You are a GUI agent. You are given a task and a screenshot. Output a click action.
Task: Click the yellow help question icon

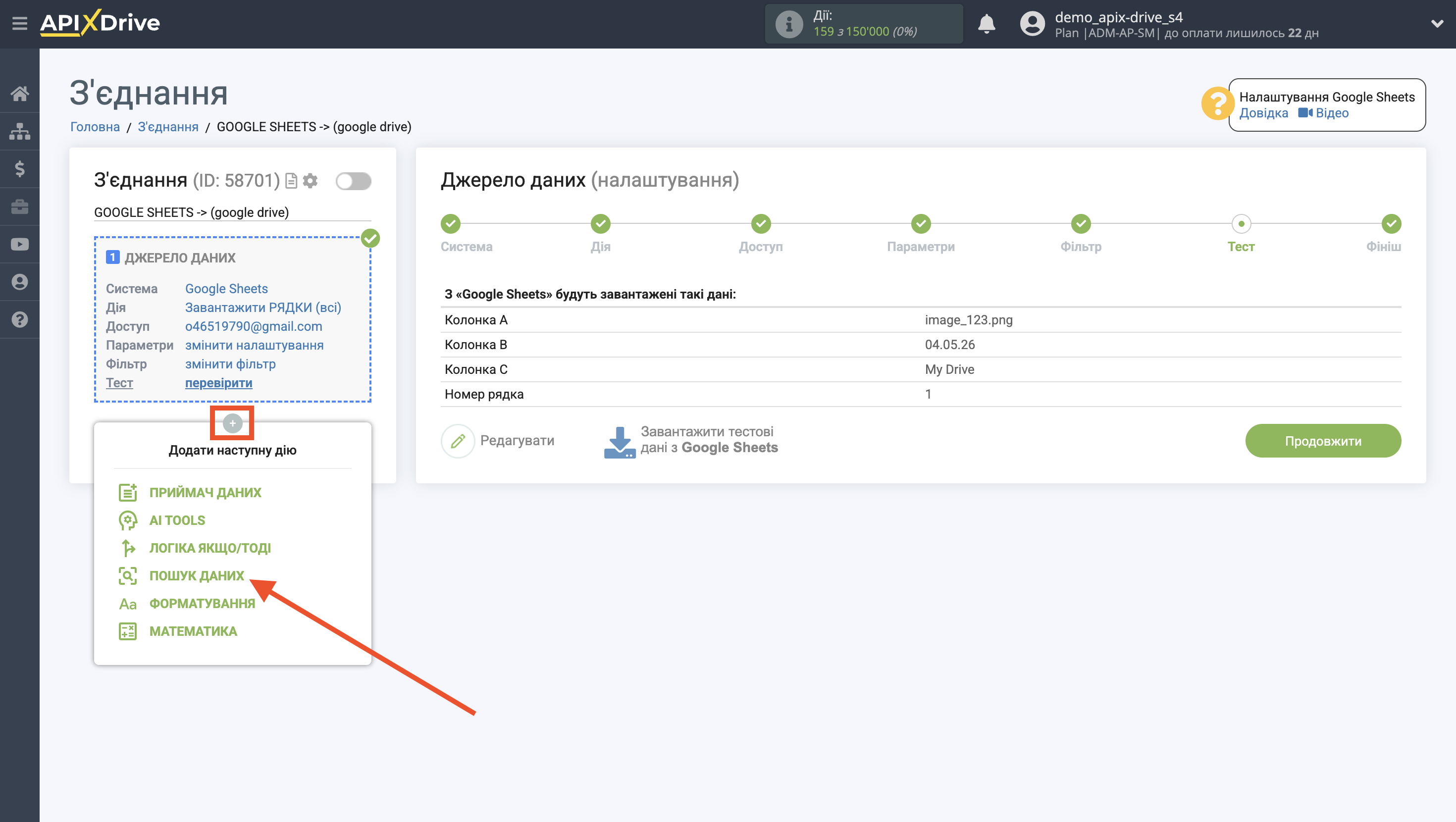(x=1217, y=103)
